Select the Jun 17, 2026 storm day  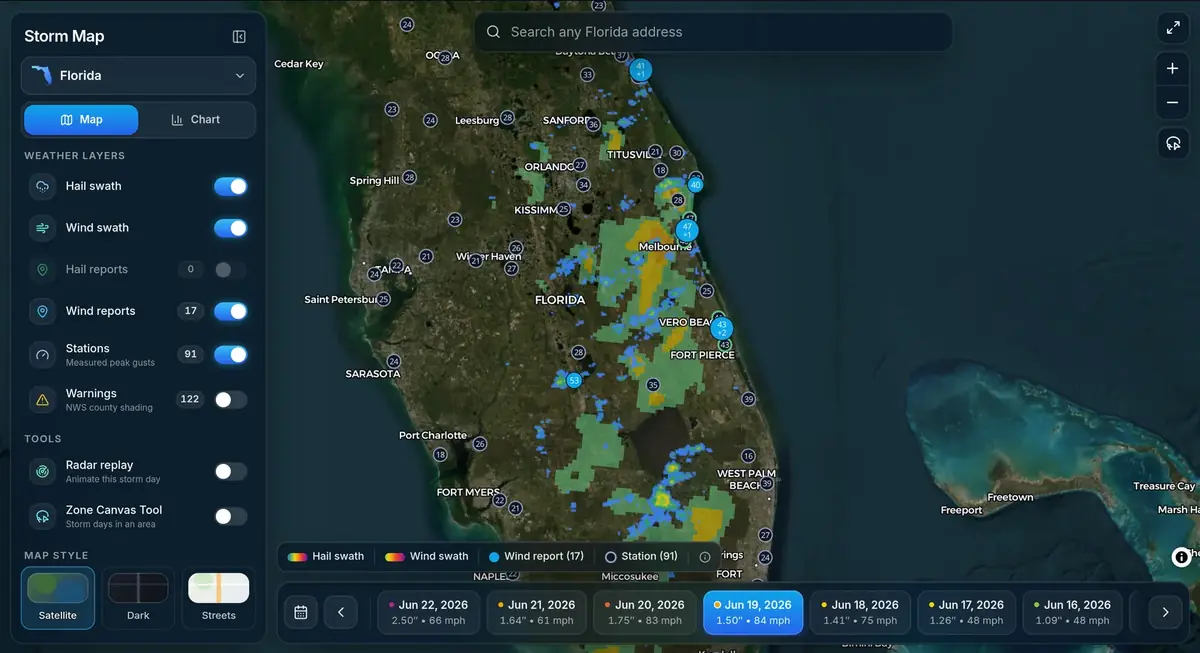tap(967, 612)
